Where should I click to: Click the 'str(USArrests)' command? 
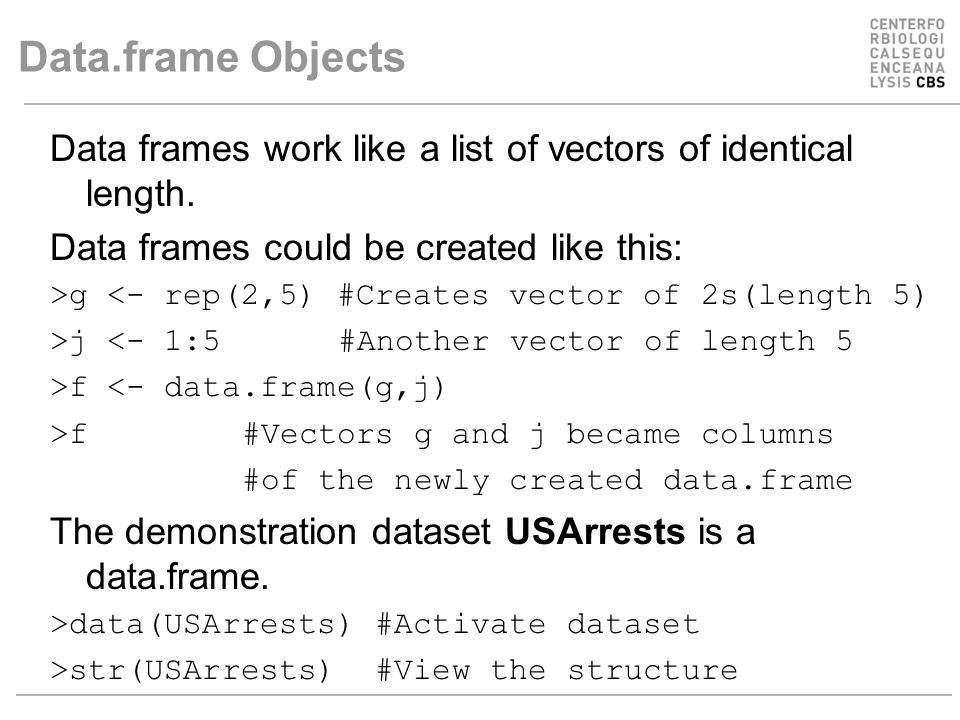pos(191,670)
